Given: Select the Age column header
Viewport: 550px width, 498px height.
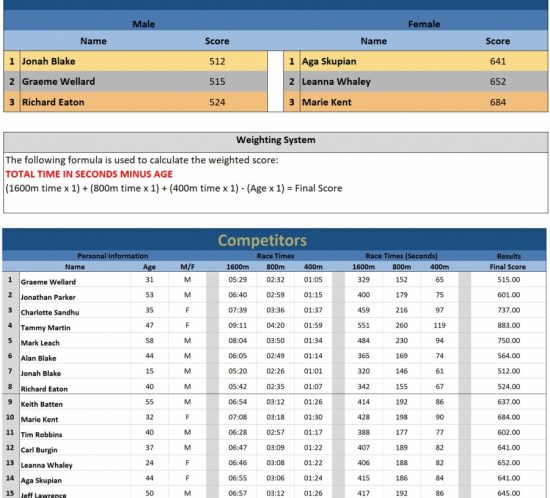Looking at the screenshot, I should tap(149, 267).
